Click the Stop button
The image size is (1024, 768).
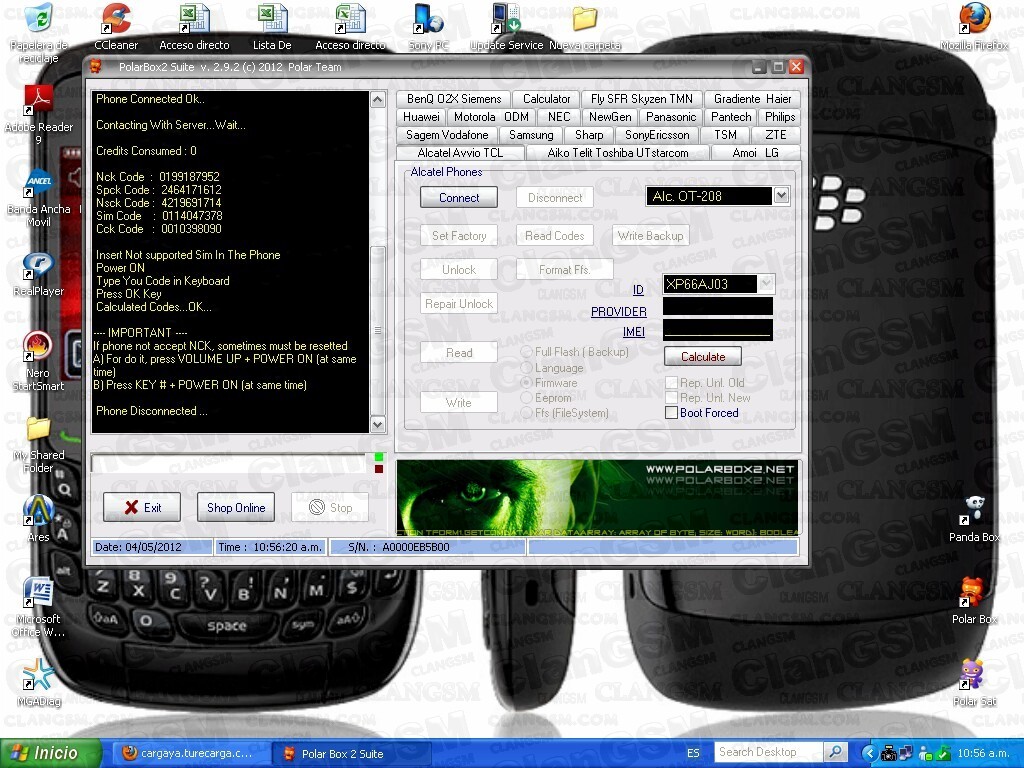(x=330, y=507)
